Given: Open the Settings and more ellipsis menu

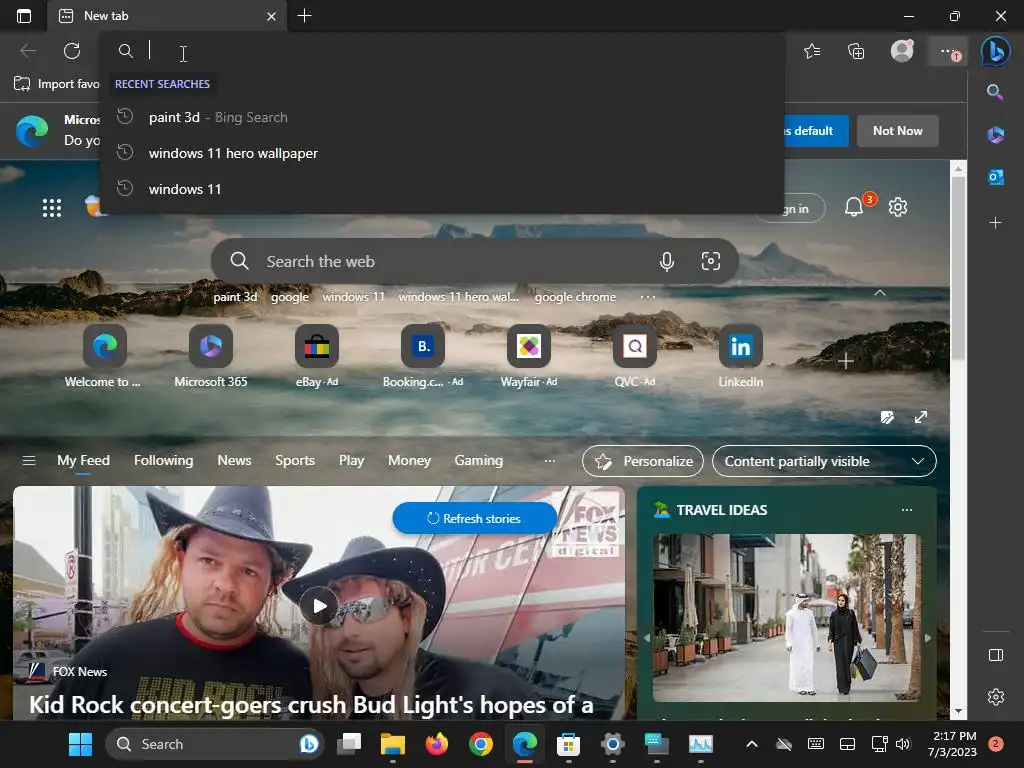Looking at the screenshot, I should click(x=948, y=51).
